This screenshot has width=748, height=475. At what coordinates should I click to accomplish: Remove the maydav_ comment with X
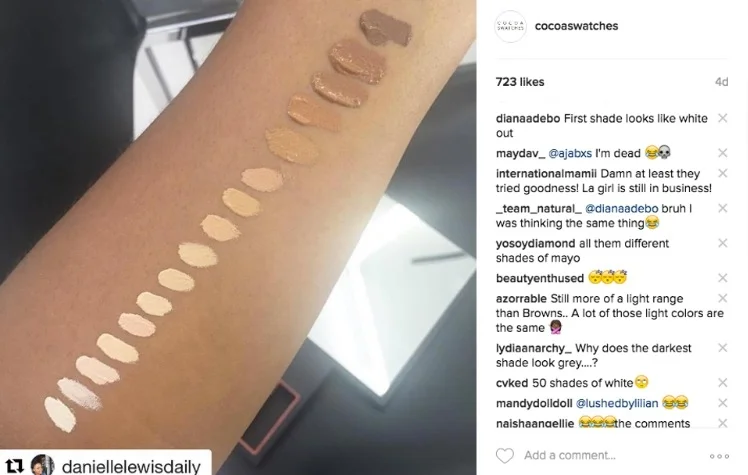pos(723,153)
